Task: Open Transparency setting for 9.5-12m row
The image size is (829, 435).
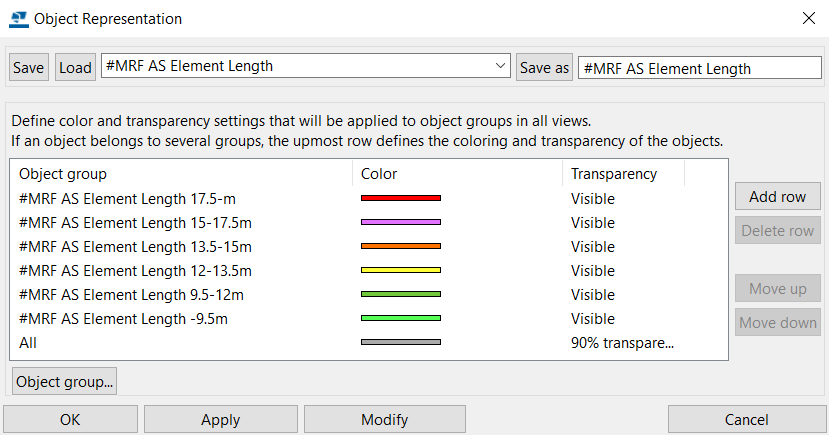Action: click(x=593, y=294)
